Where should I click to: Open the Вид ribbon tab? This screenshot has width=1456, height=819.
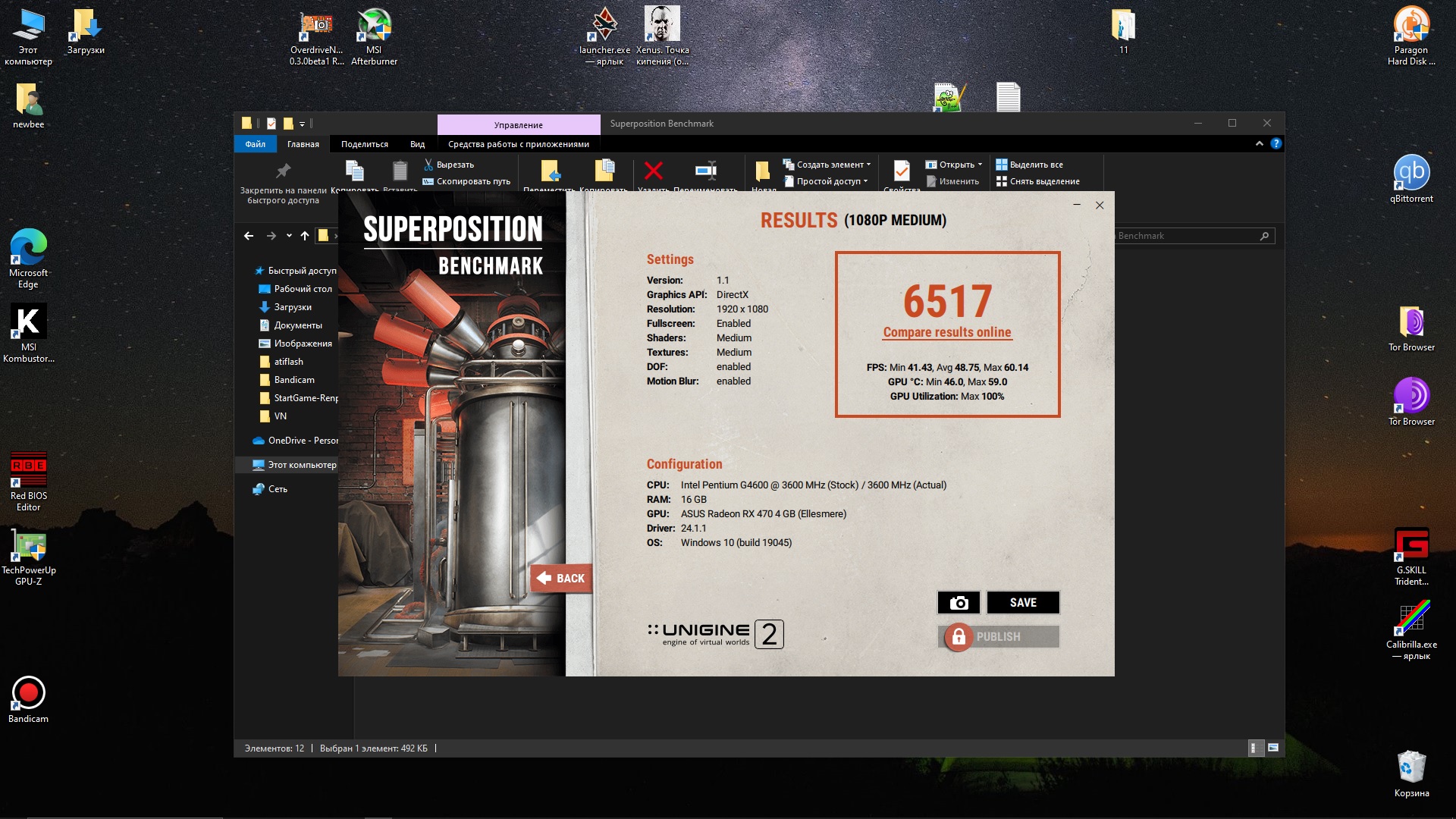coord(417,144)
